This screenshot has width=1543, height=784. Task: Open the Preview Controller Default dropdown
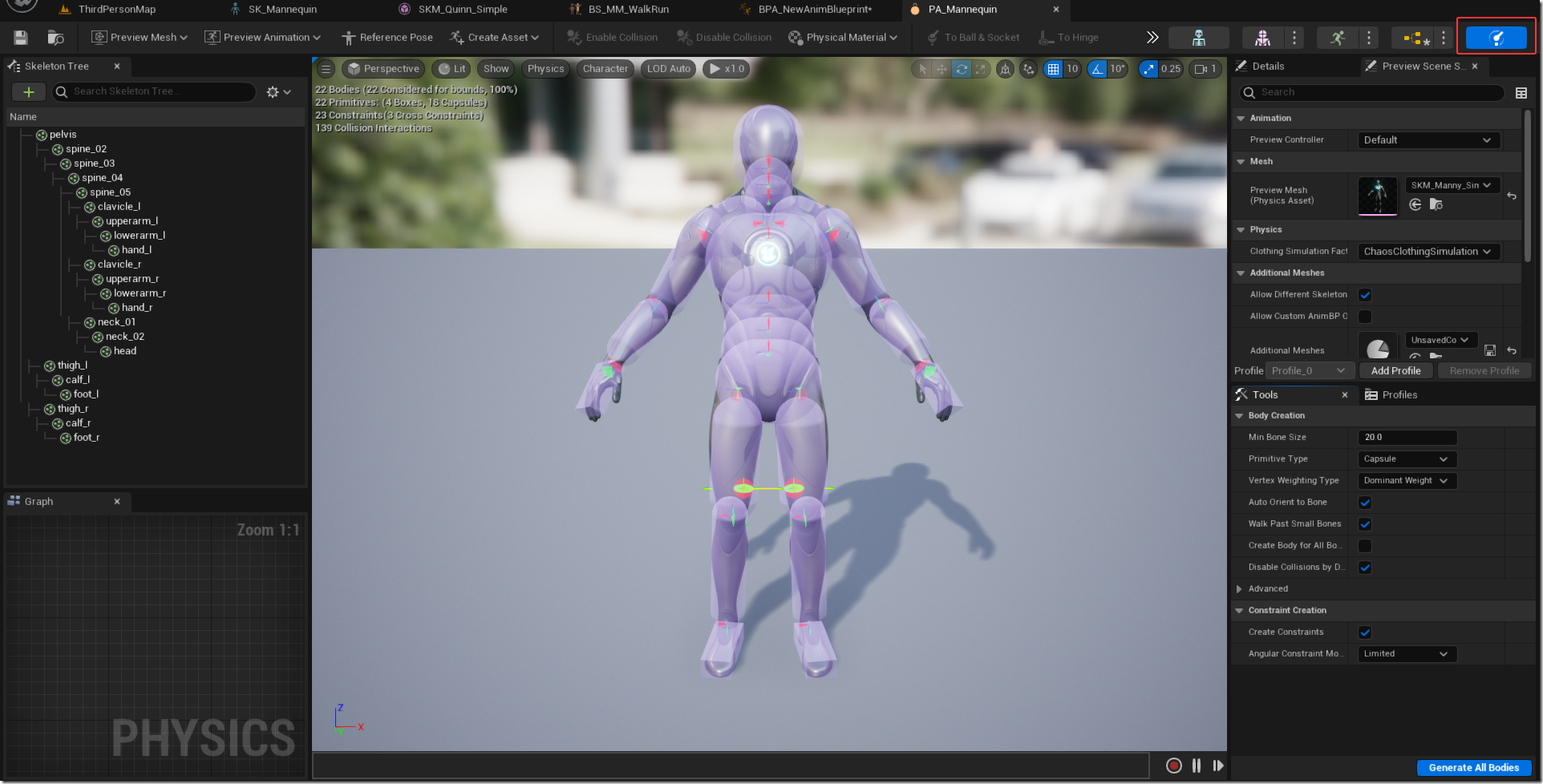pyautogui.click(x=1428, y=140)
